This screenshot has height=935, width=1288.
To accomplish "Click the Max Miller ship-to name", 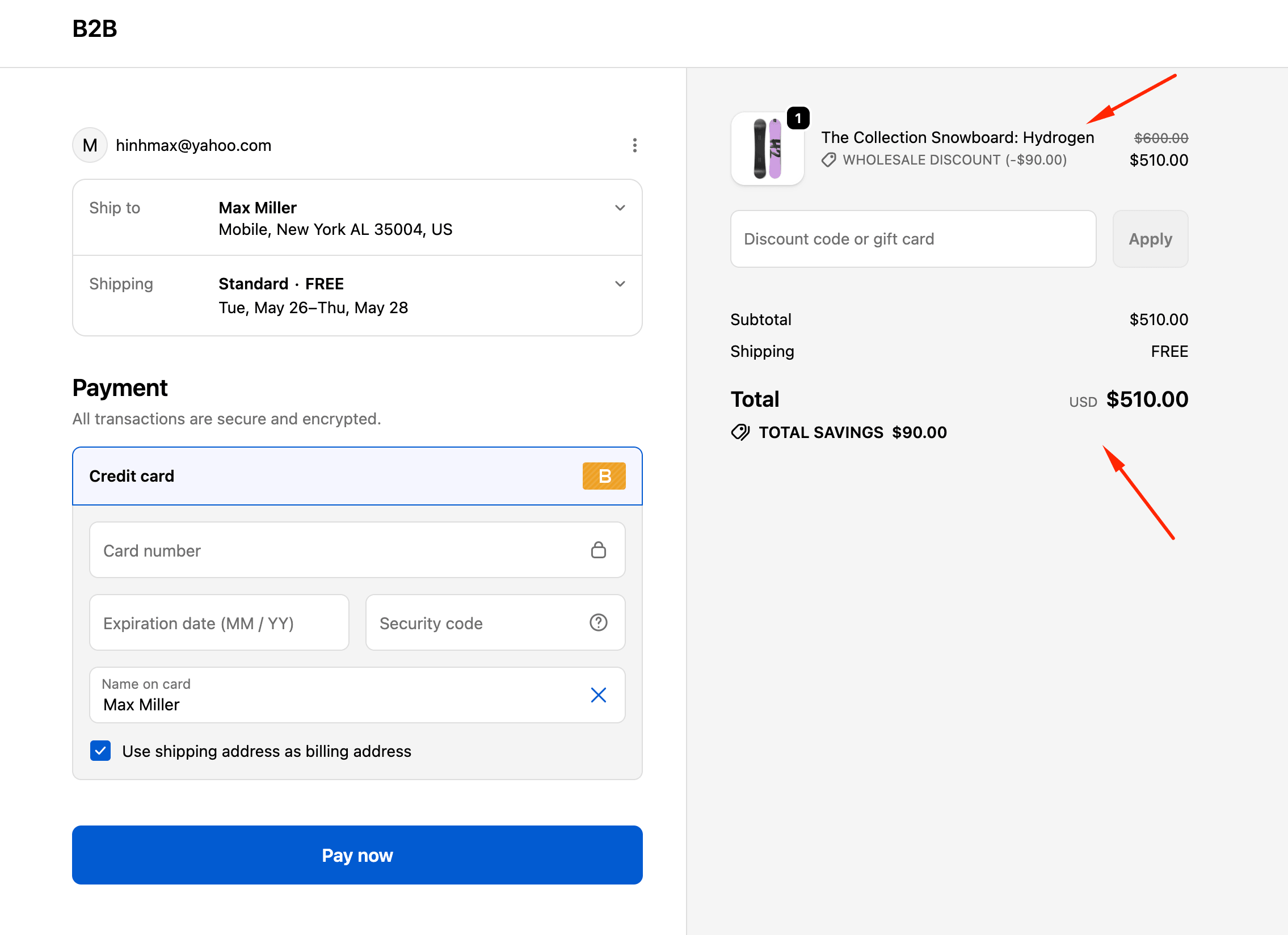I will (257, 208).
